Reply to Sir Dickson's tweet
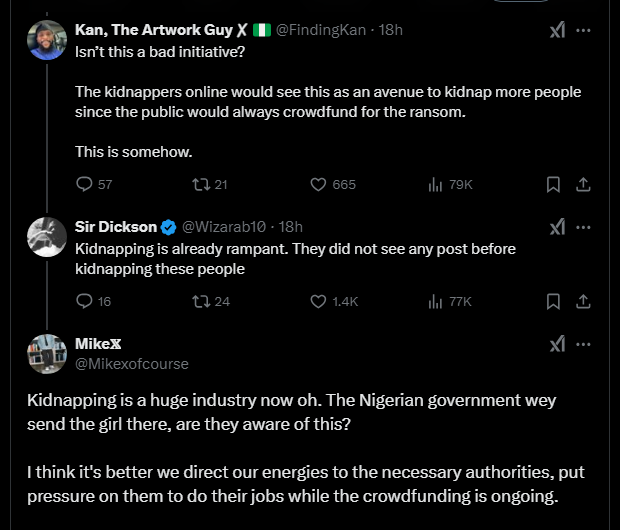Image resolution: width=620 pixels, height=530 pixels. [85, 301]
